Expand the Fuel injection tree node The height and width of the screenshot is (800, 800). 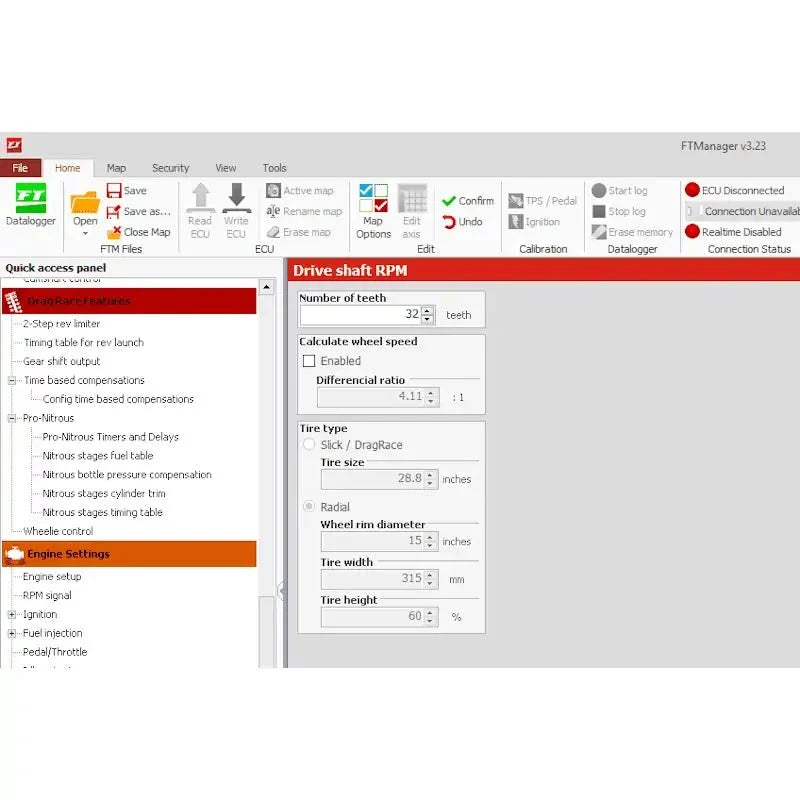tap(12, 634)
